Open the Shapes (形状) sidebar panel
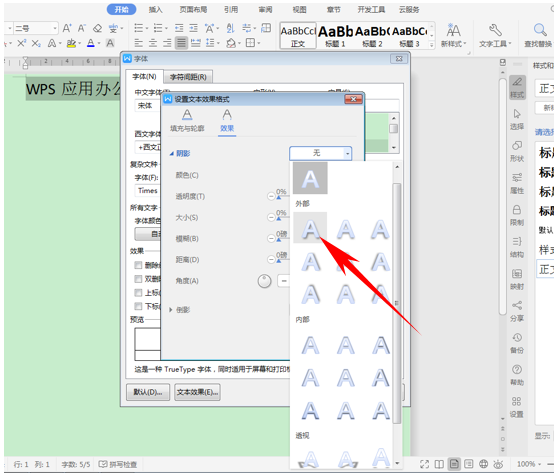The width and height of the screenshot is (554, 473). coord(517,151)
